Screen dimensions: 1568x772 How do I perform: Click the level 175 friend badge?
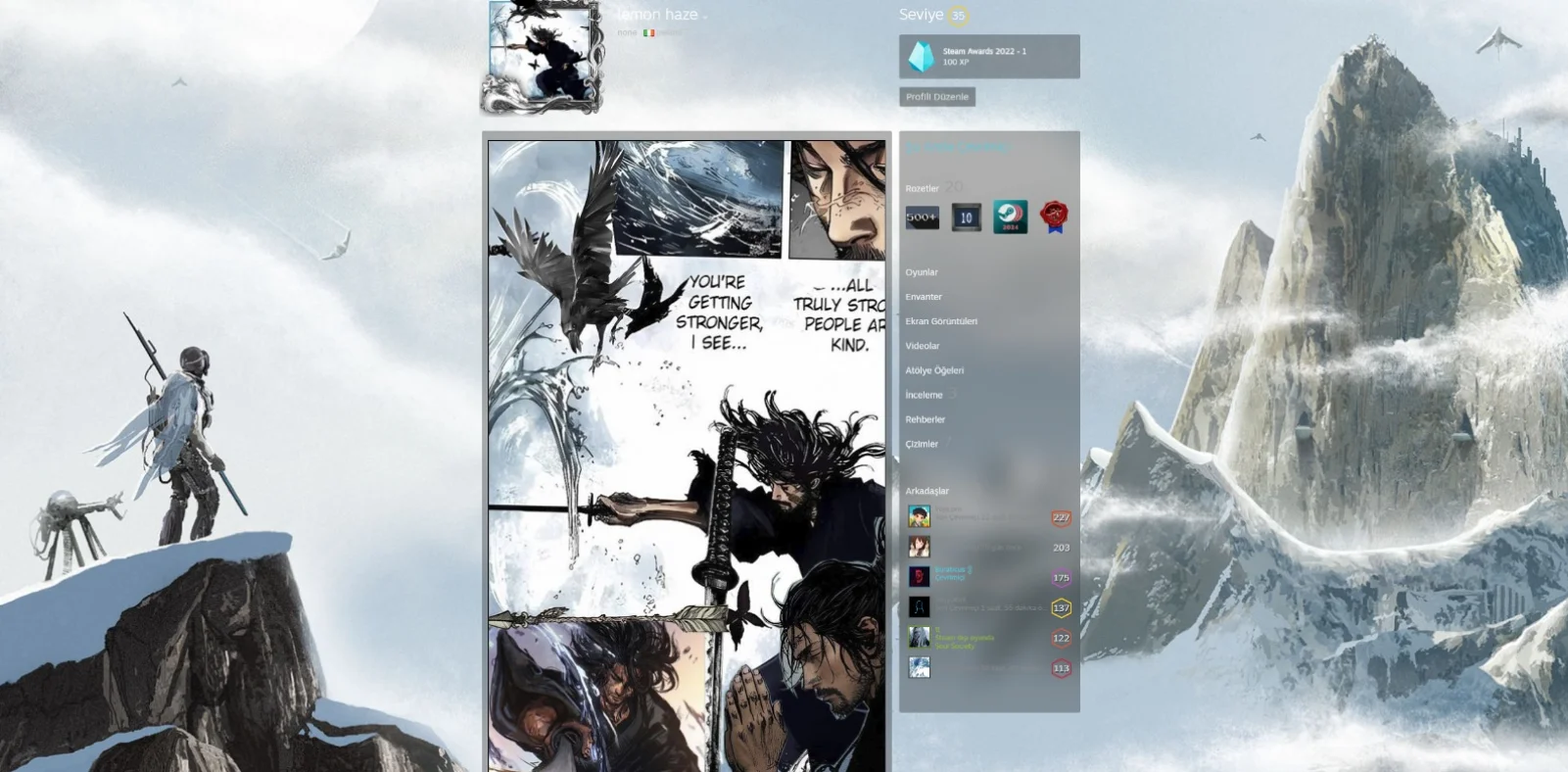coord(1061,578)
